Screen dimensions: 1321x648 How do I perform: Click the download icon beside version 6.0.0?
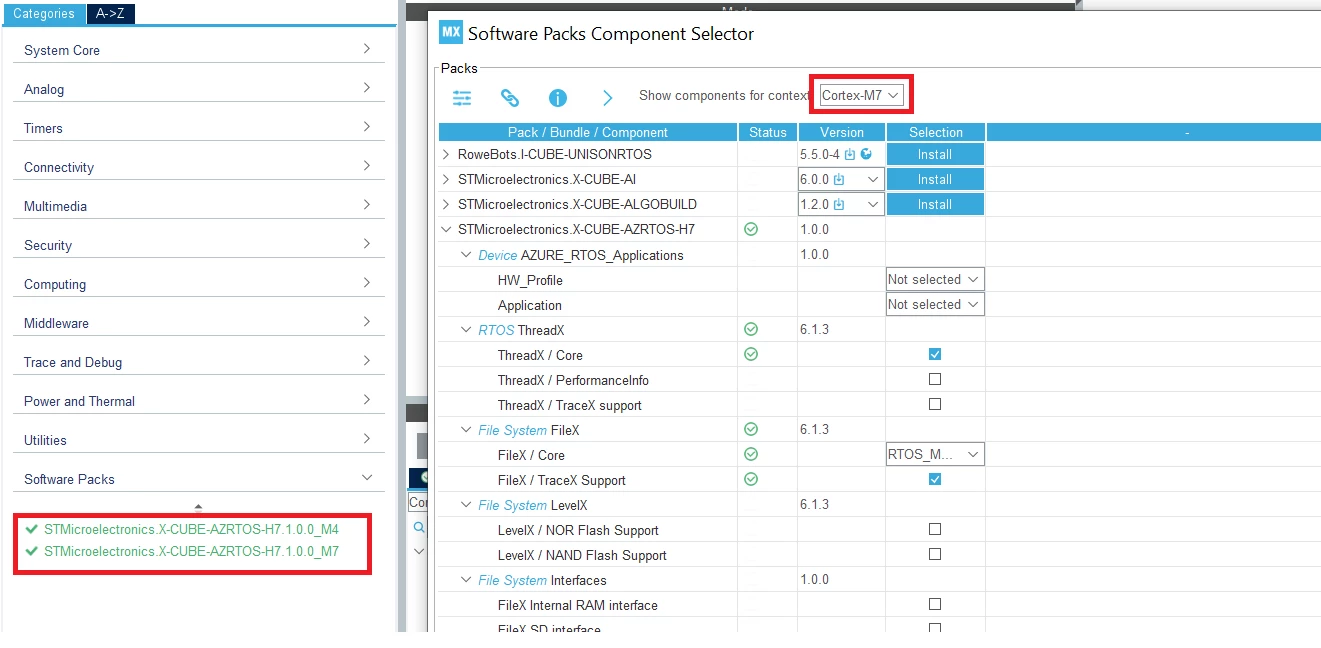point(839,180)
